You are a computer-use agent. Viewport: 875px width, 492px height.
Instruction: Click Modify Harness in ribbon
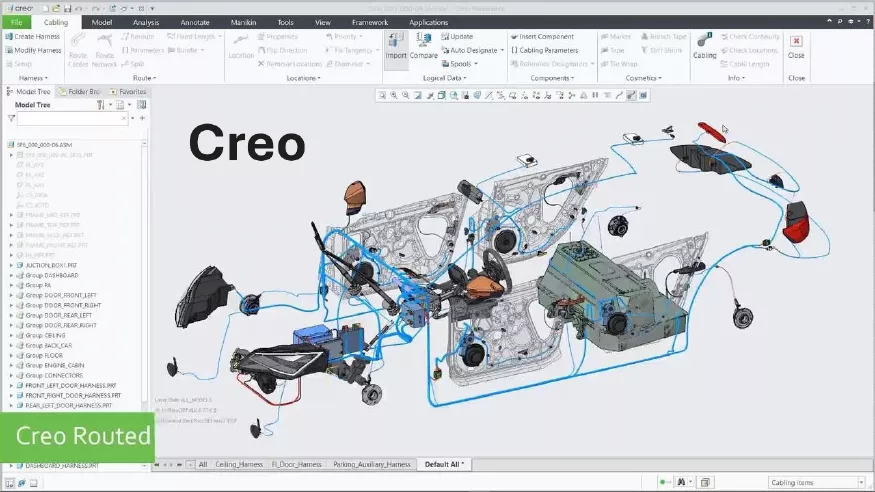tap(33, 50)
